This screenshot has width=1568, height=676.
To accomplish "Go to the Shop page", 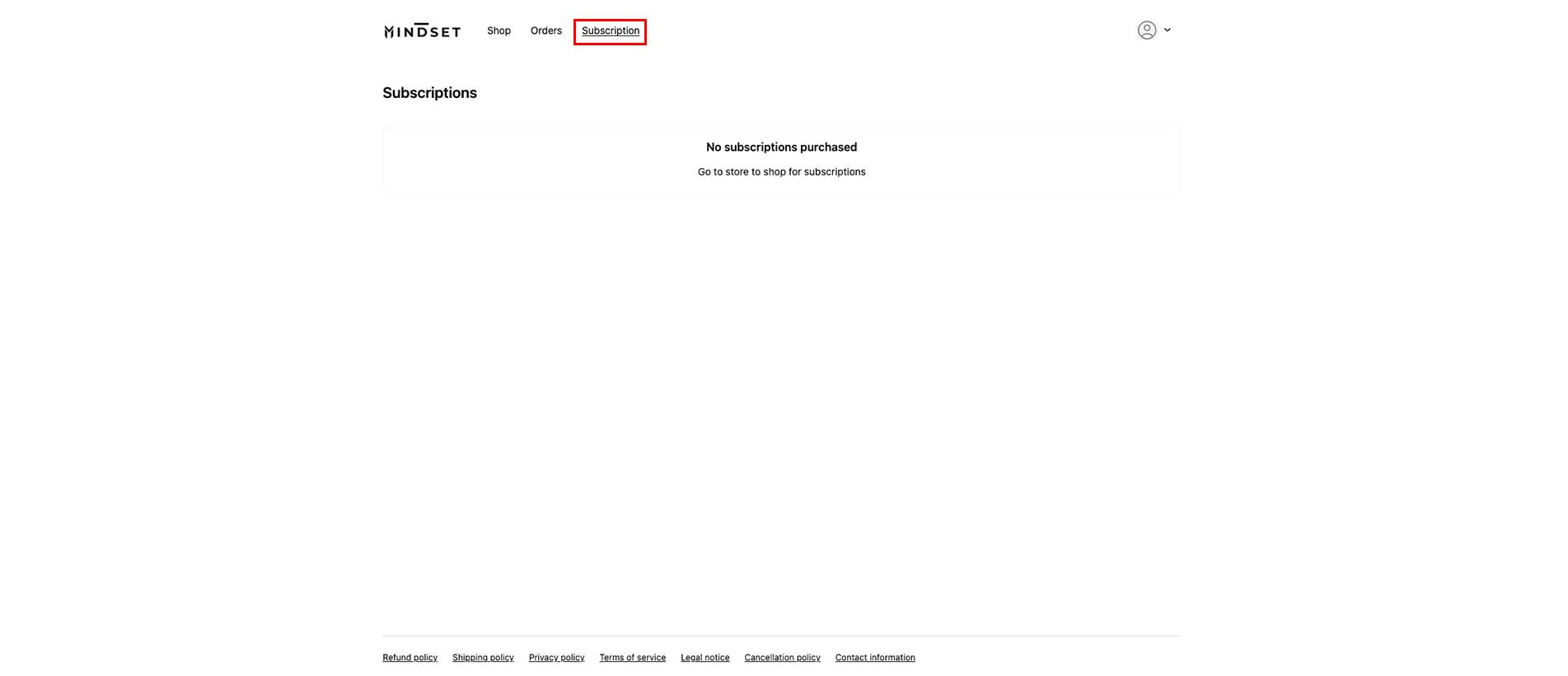I will tap(498, 31).
